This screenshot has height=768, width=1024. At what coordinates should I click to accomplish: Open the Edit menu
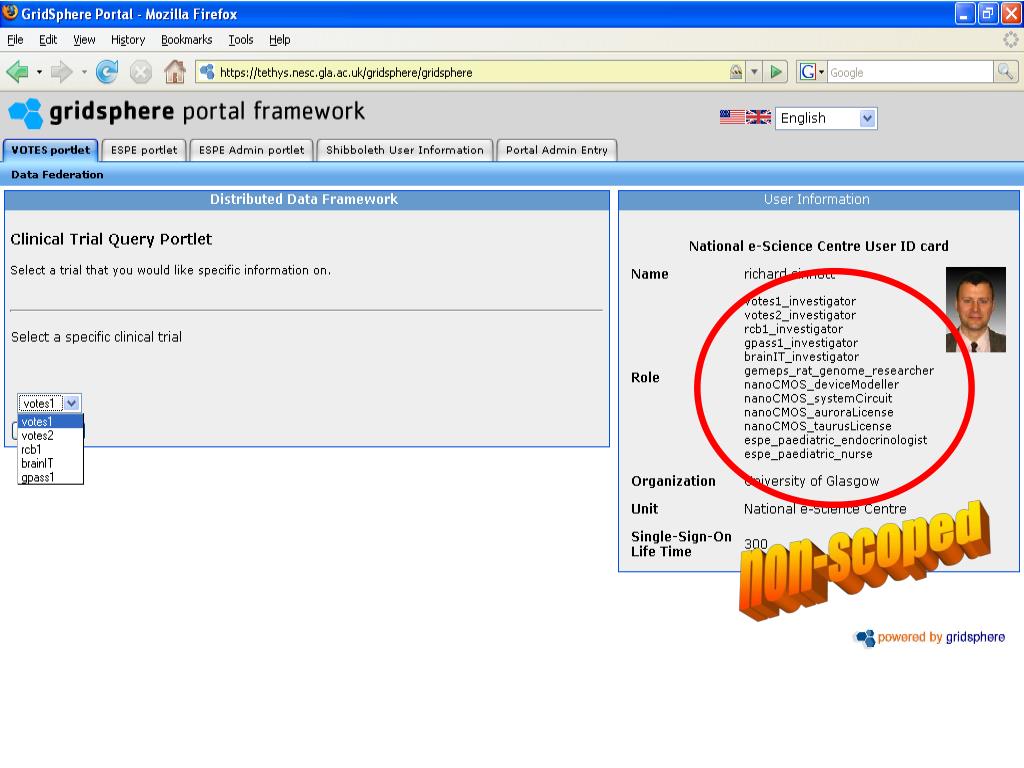click(48, 40)
